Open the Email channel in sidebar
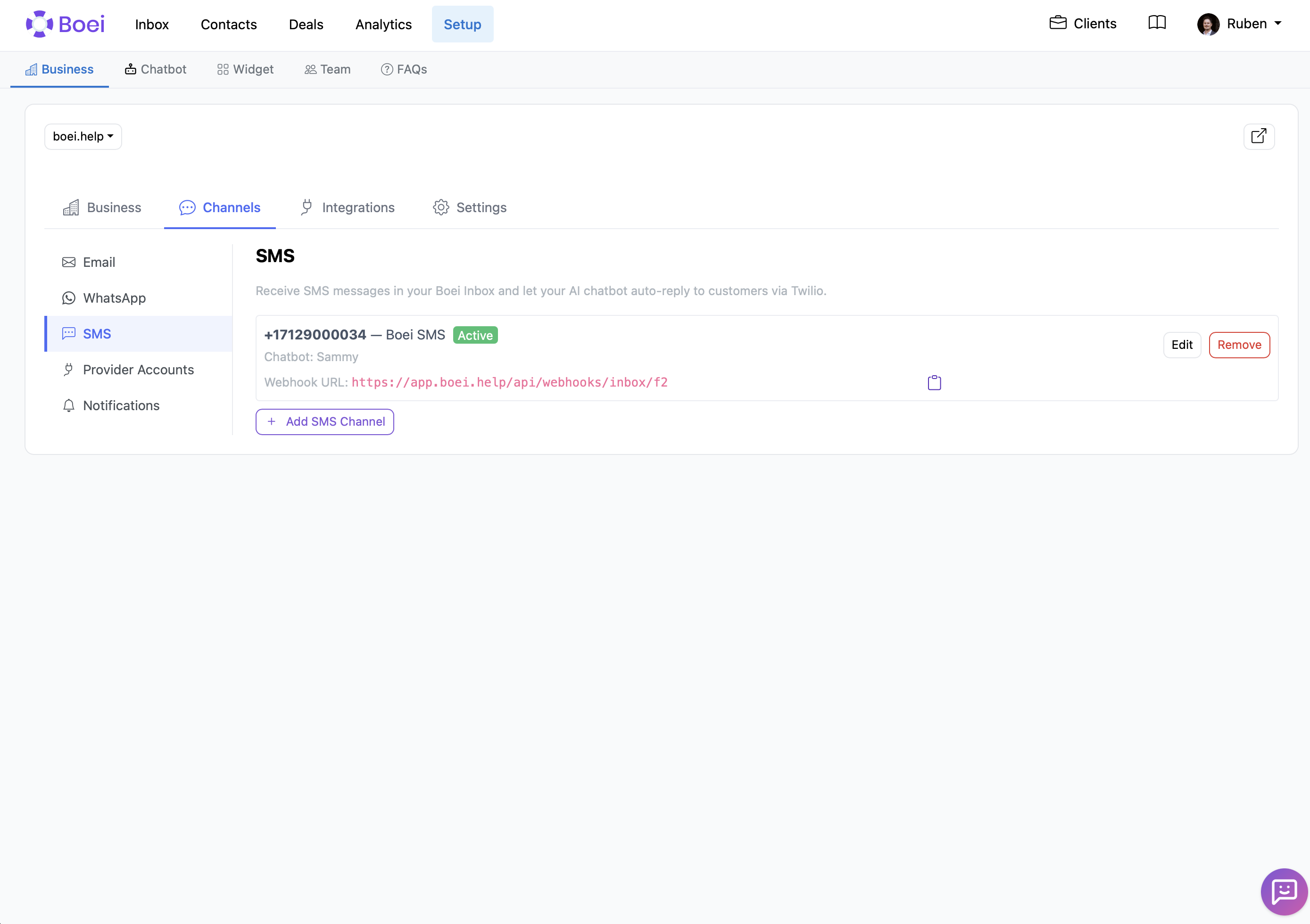The height and width of the screenshot is (924, 1310). pos(139,263)
